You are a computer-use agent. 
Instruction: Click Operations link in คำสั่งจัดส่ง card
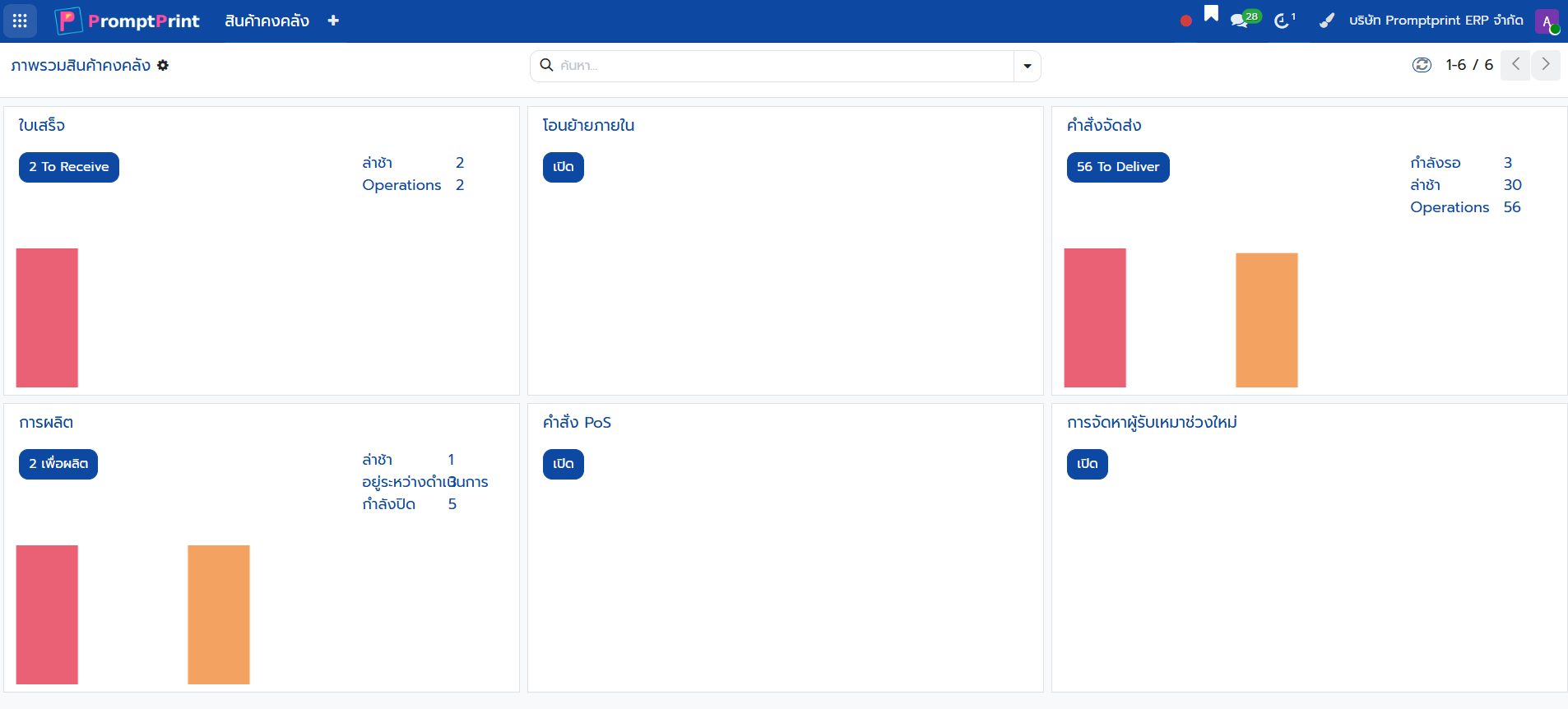point(1450,207)
